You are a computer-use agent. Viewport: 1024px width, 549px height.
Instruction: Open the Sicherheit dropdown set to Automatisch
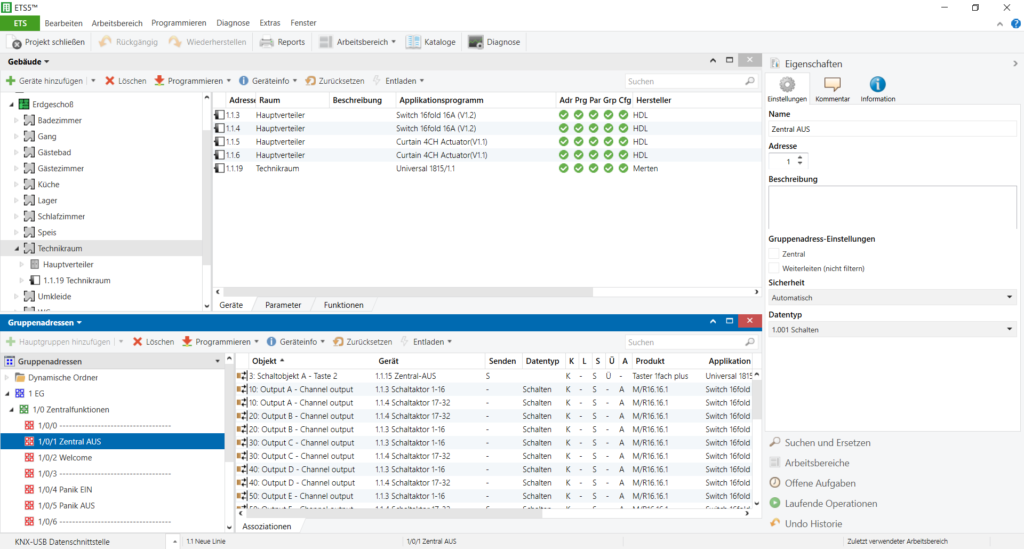(x=892, y=298)
